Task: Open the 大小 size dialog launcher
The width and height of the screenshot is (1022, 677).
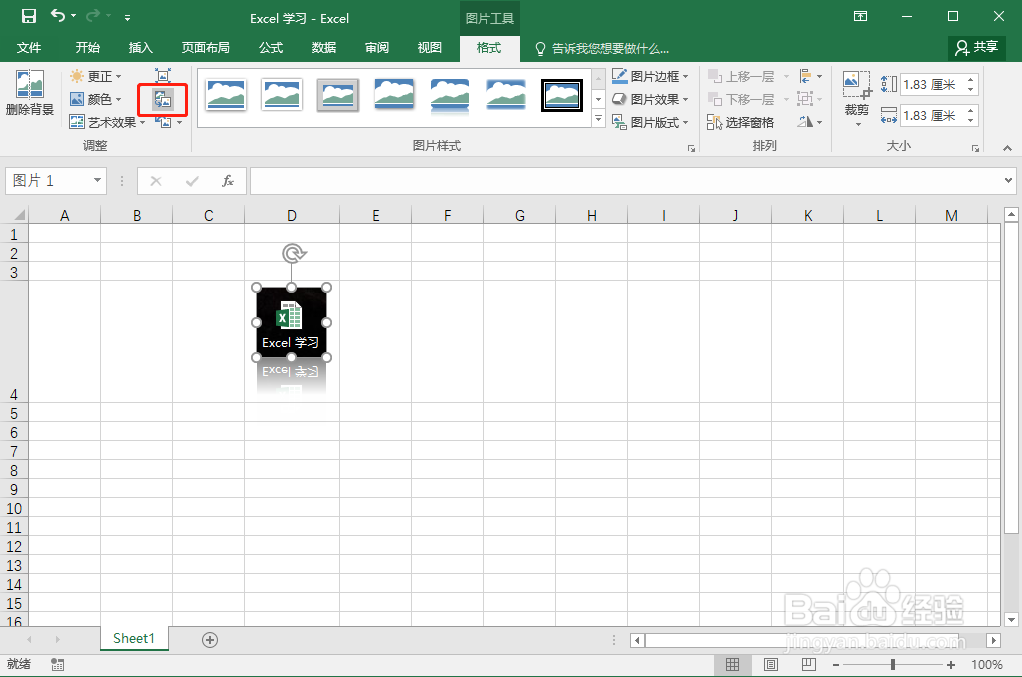Action: click(x=975, y=149)
